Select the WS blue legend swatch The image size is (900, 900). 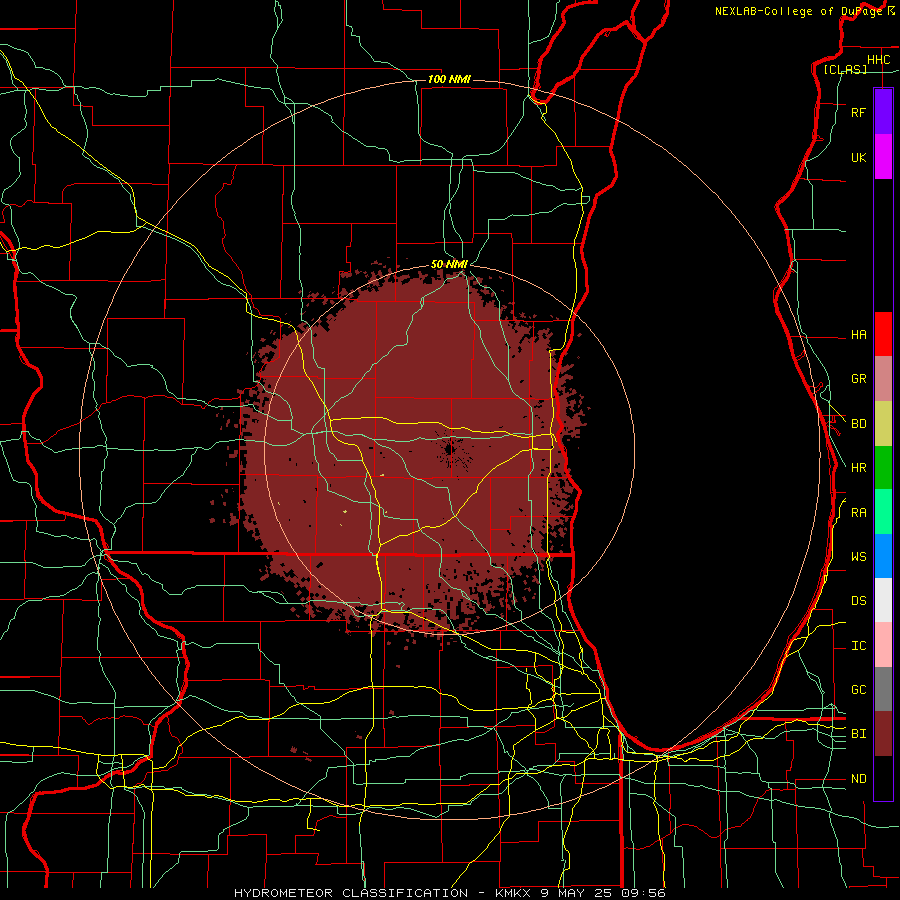883,556
